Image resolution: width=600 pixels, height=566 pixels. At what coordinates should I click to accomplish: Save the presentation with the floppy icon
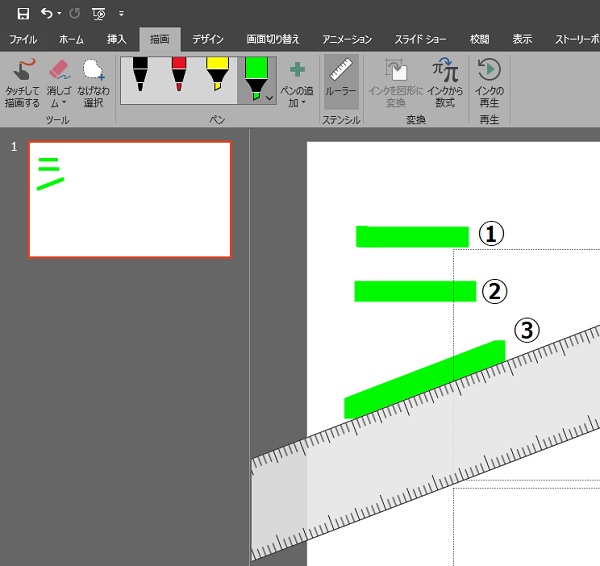click(x=23, y=14)
